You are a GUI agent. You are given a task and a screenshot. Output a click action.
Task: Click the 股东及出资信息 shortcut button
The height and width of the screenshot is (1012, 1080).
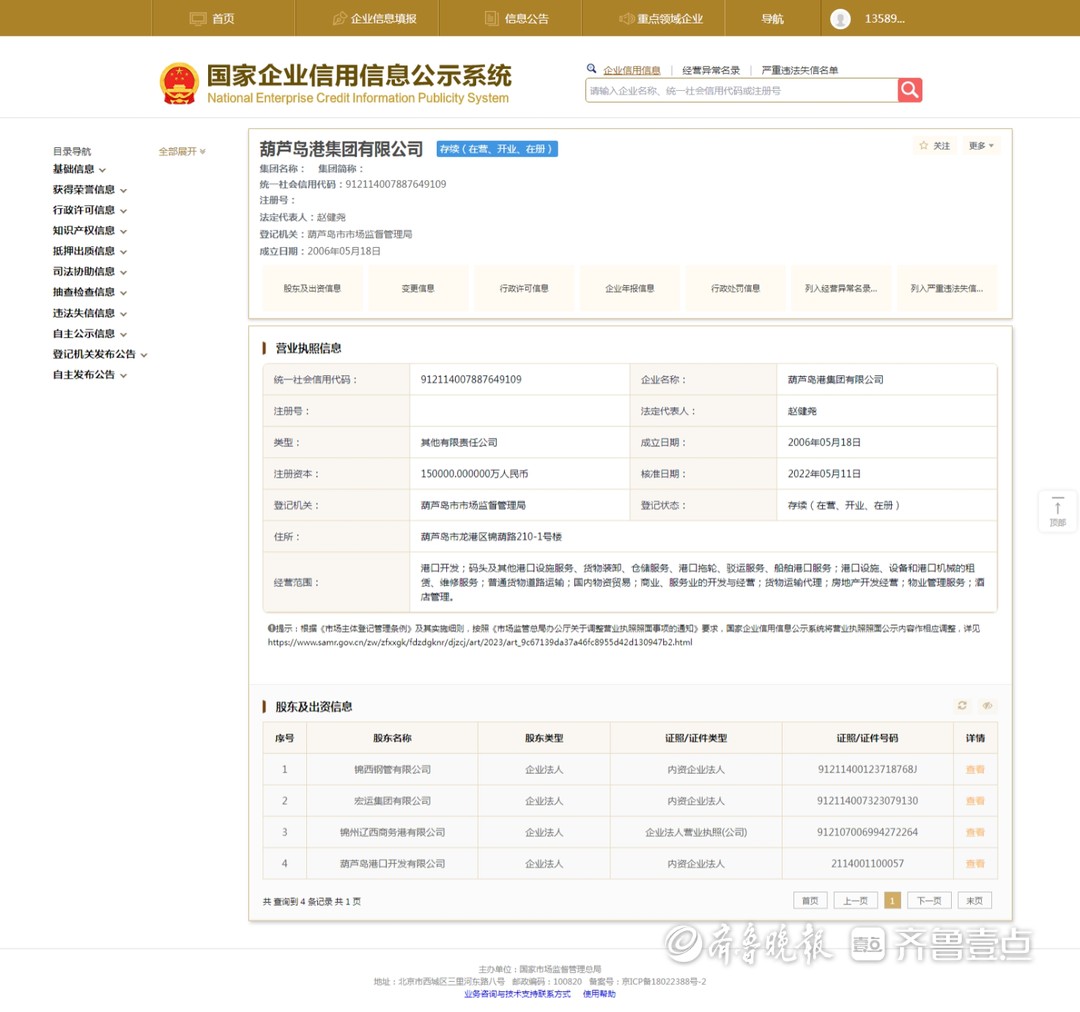point(312,288)
